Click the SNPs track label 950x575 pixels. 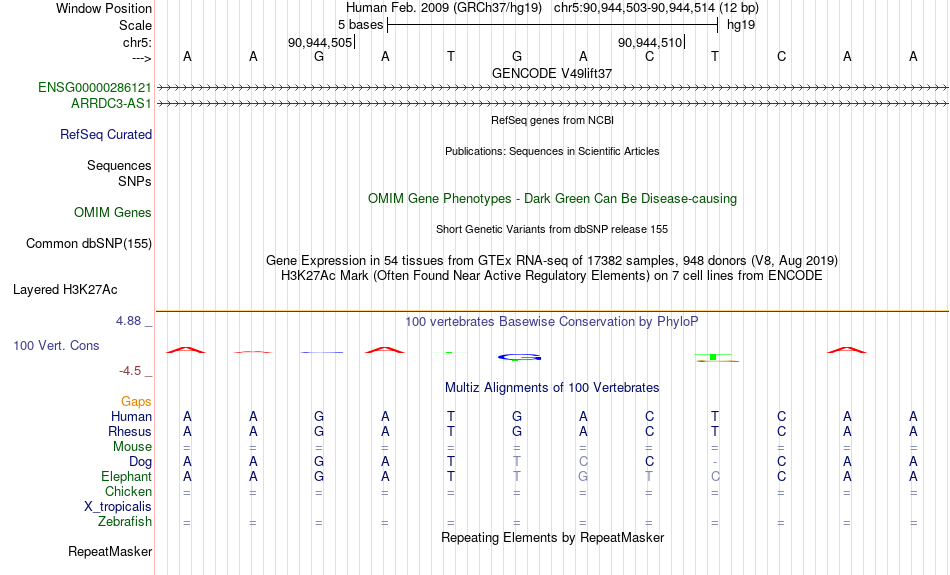click(x=135, y=181)
